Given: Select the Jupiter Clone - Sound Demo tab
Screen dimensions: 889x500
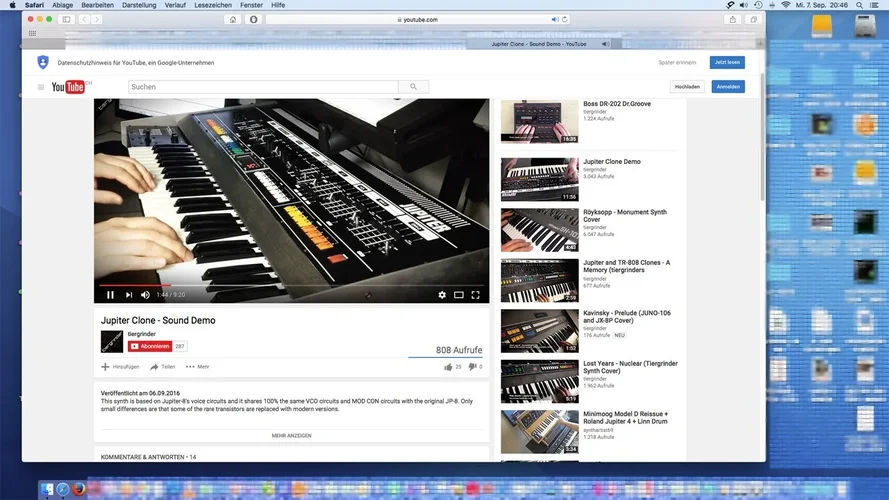Looking at the screenshot, I should [539, 44].
